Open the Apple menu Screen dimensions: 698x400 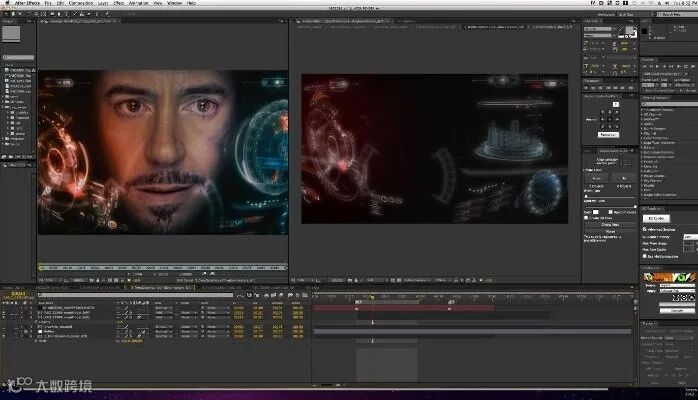coord(7,3)
